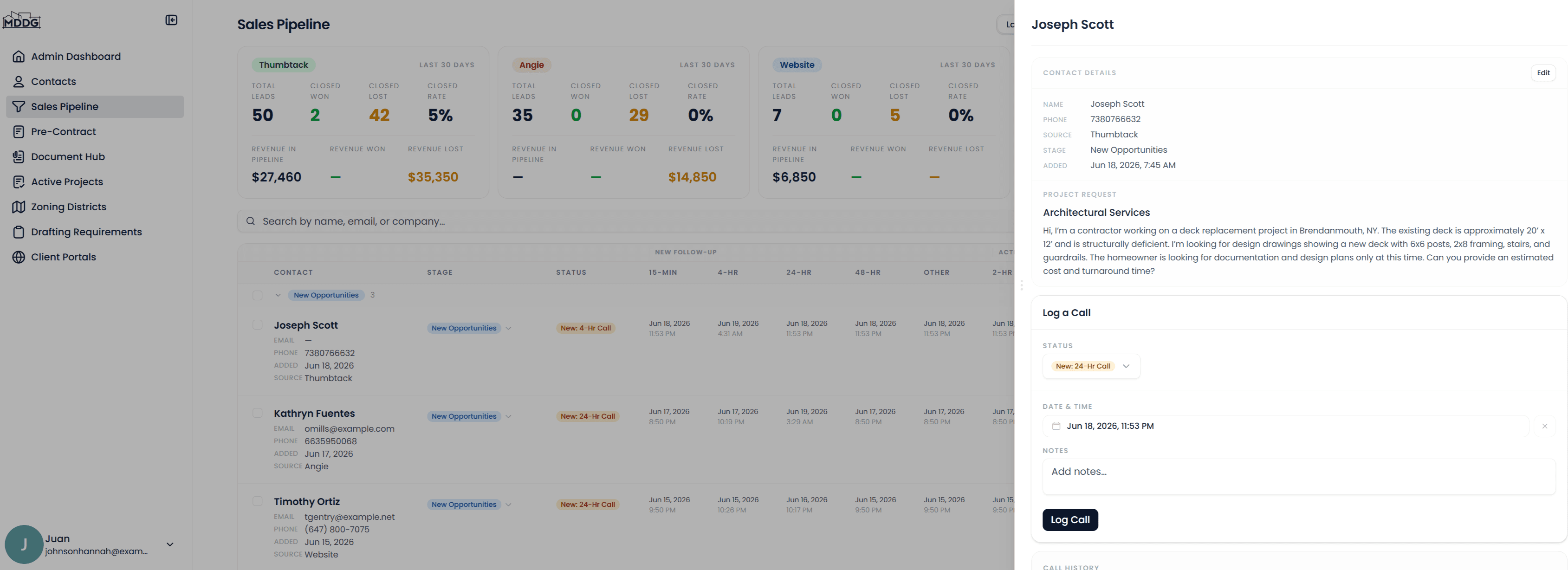Click the Active Projects icon
Viewport: 1568px width, 570px height.
click(19, 181)
